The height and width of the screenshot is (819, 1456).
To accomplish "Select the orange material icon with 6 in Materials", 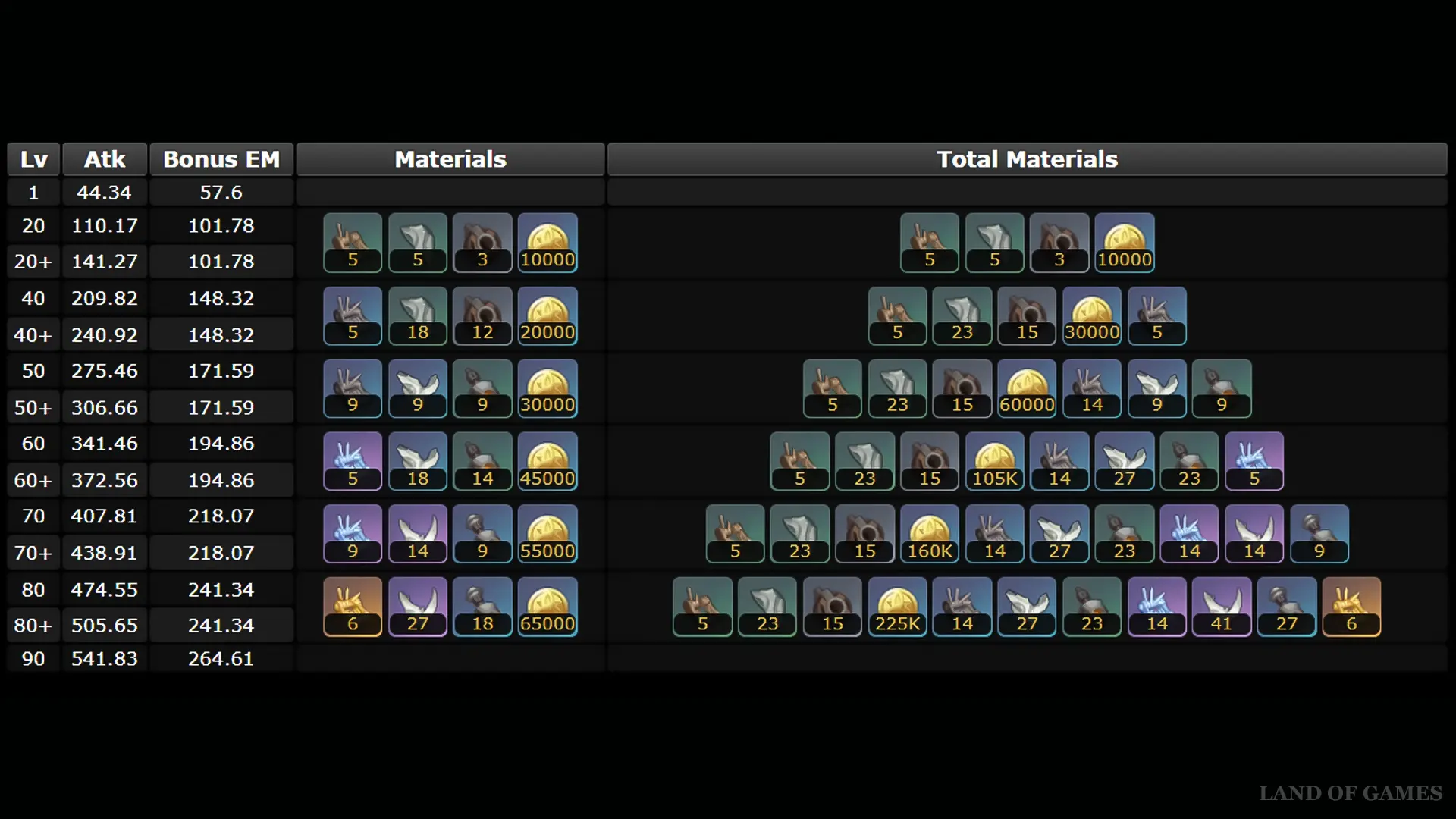I will pyautogui.click(x=353, y=607).
